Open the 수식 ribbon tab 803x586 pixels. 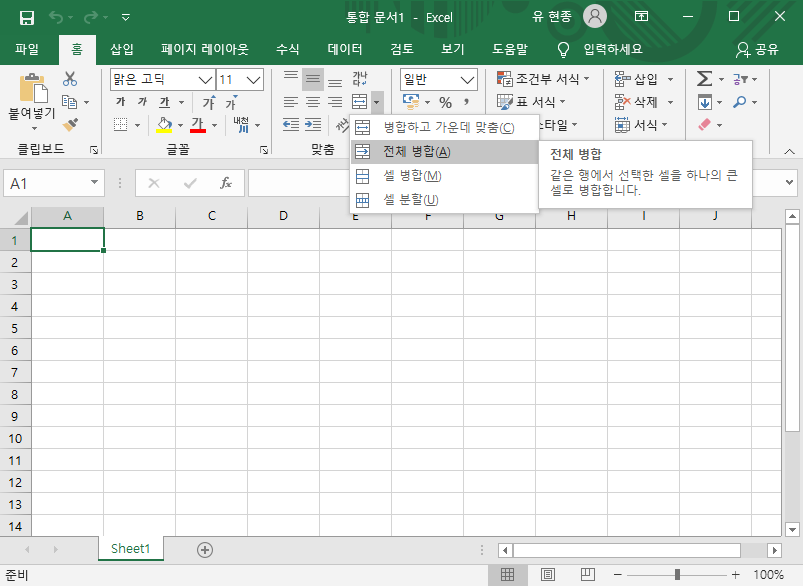pos(287,49)
